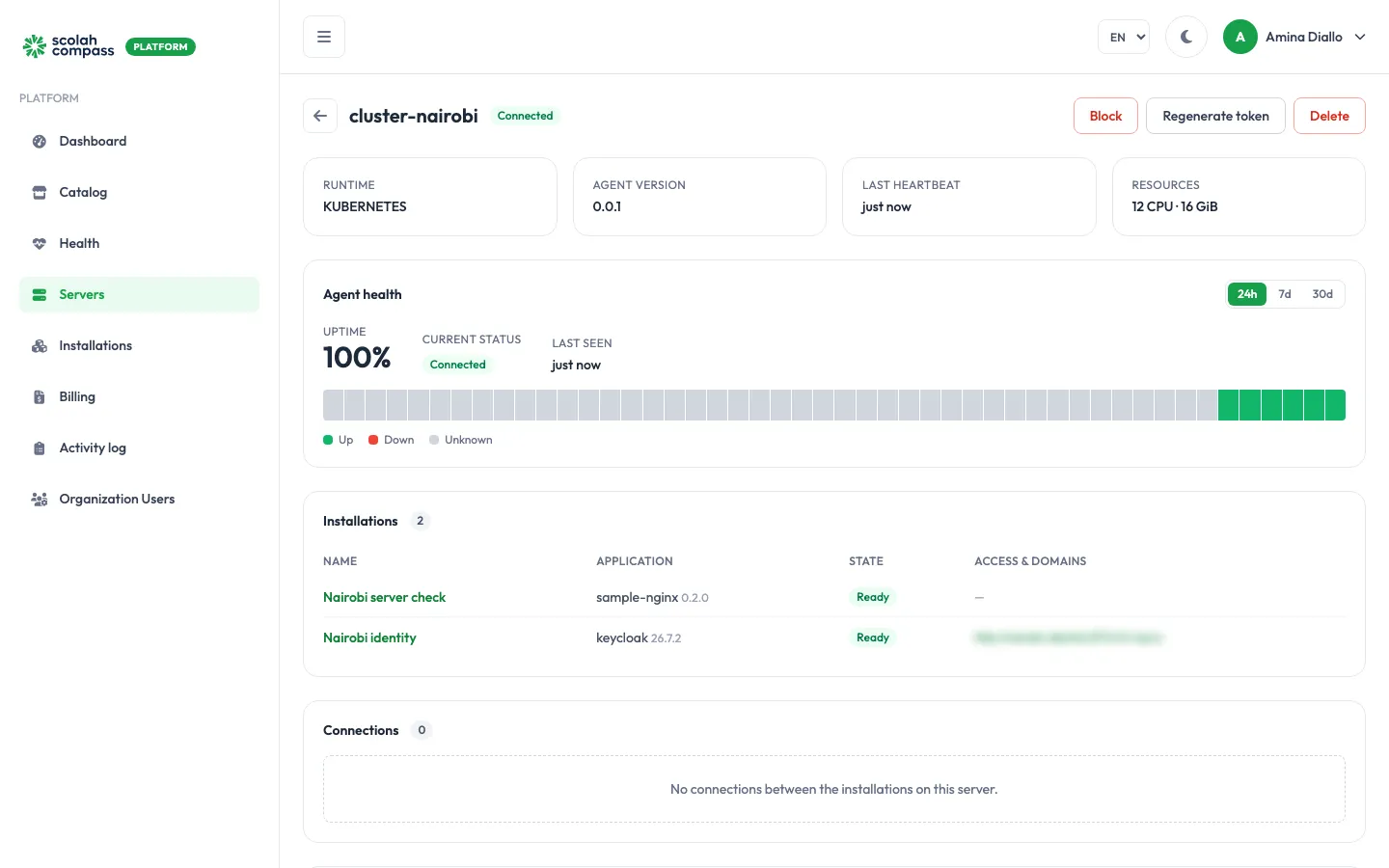Click the Regenerate token button
Image resolution: width=1389 pixels, height=868 pixels.
1215,116
